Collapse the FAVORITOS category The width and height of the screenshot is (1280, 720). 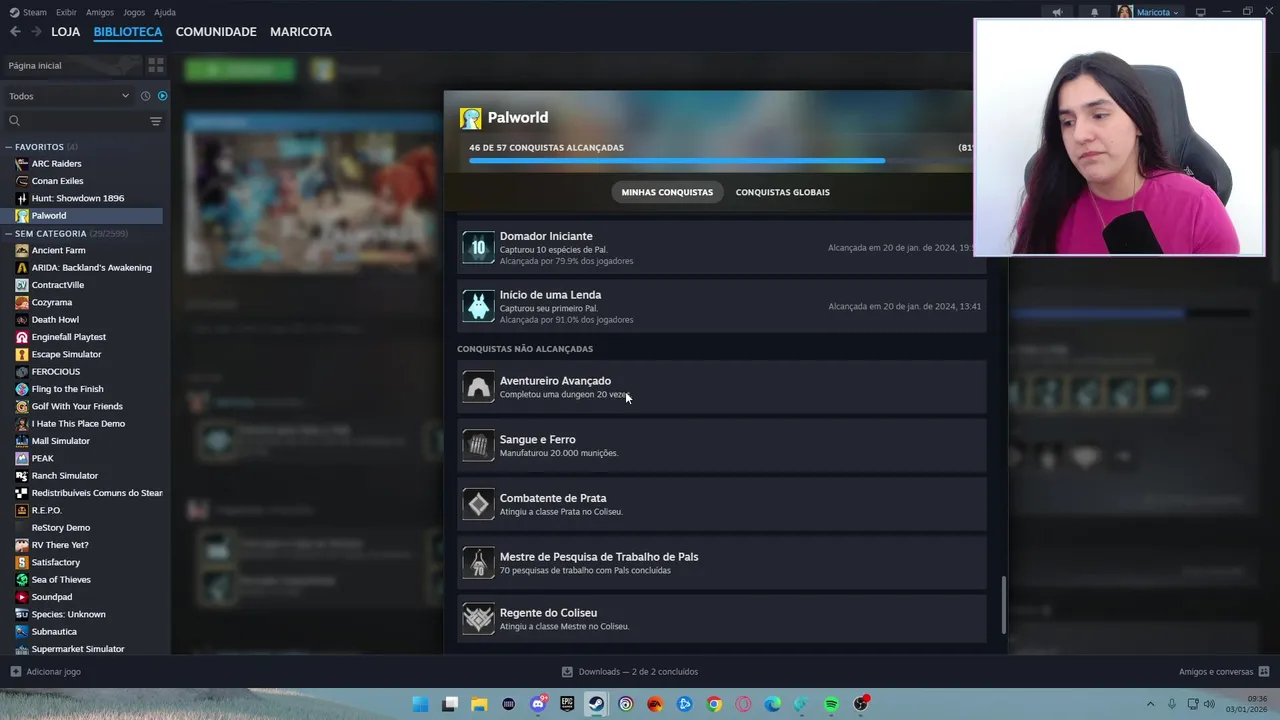(9, 147)
